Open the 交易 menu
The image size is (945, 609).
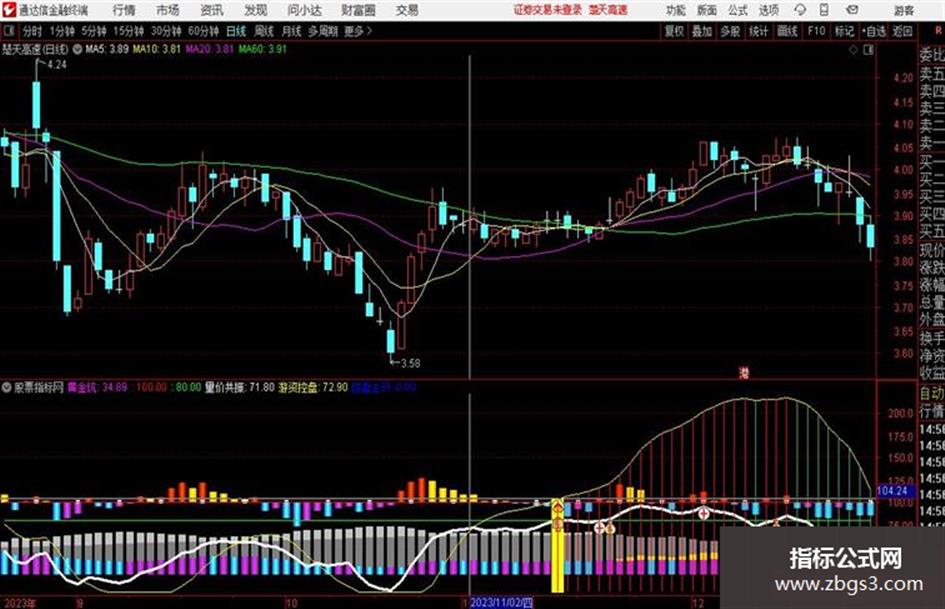tap(407, 10)
